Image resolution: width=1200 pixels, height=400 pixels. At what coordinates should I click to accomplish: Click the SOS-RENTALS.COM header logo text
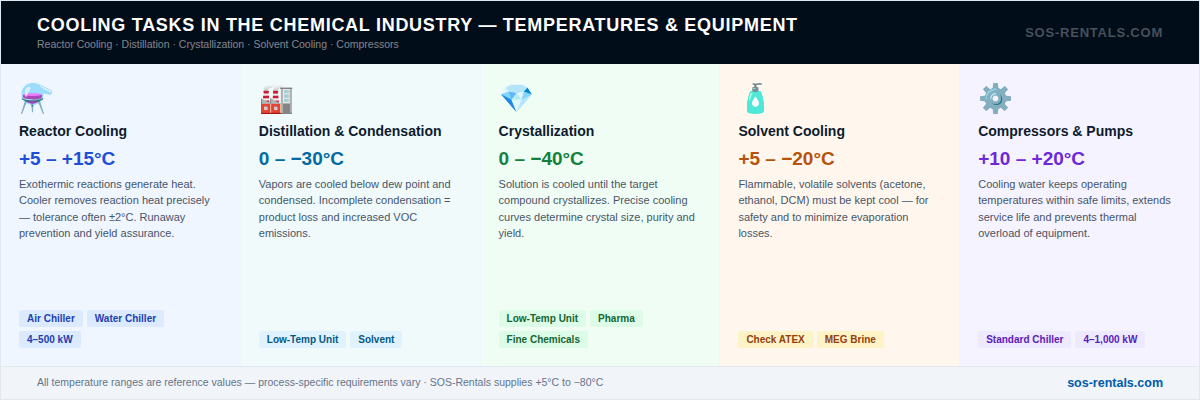(1094, 33)
